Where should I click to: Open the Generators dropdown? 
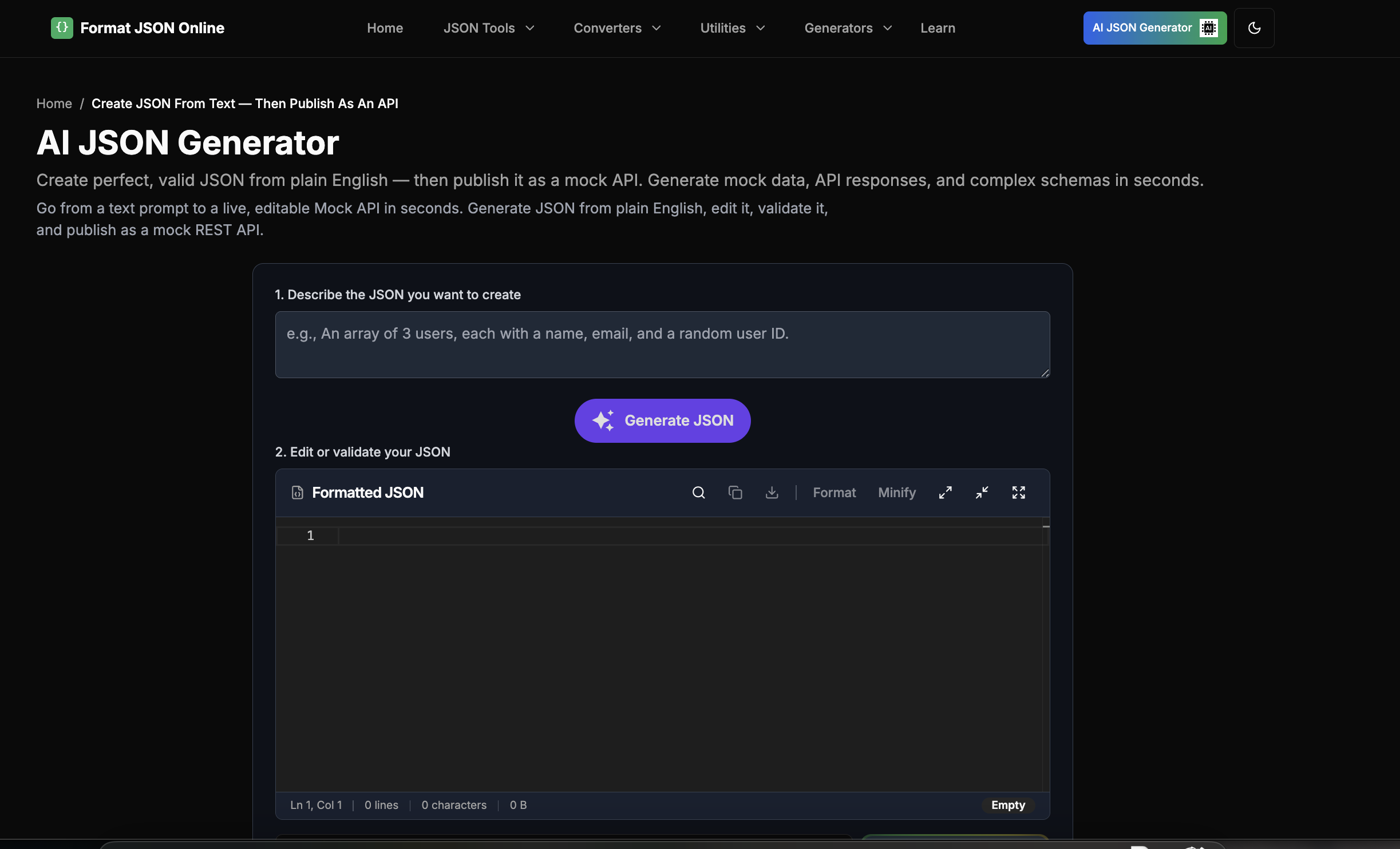847,27
